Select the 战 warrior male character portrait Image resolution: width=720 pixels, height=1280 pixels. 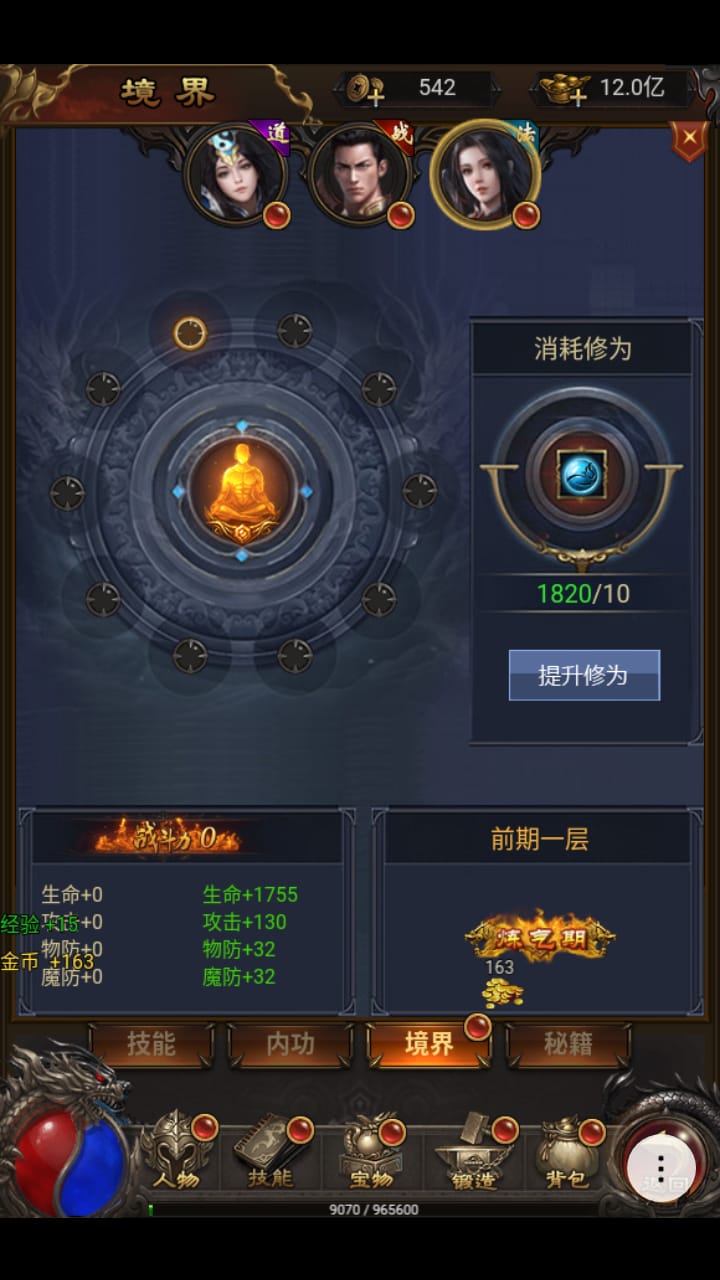coord(360,173)
